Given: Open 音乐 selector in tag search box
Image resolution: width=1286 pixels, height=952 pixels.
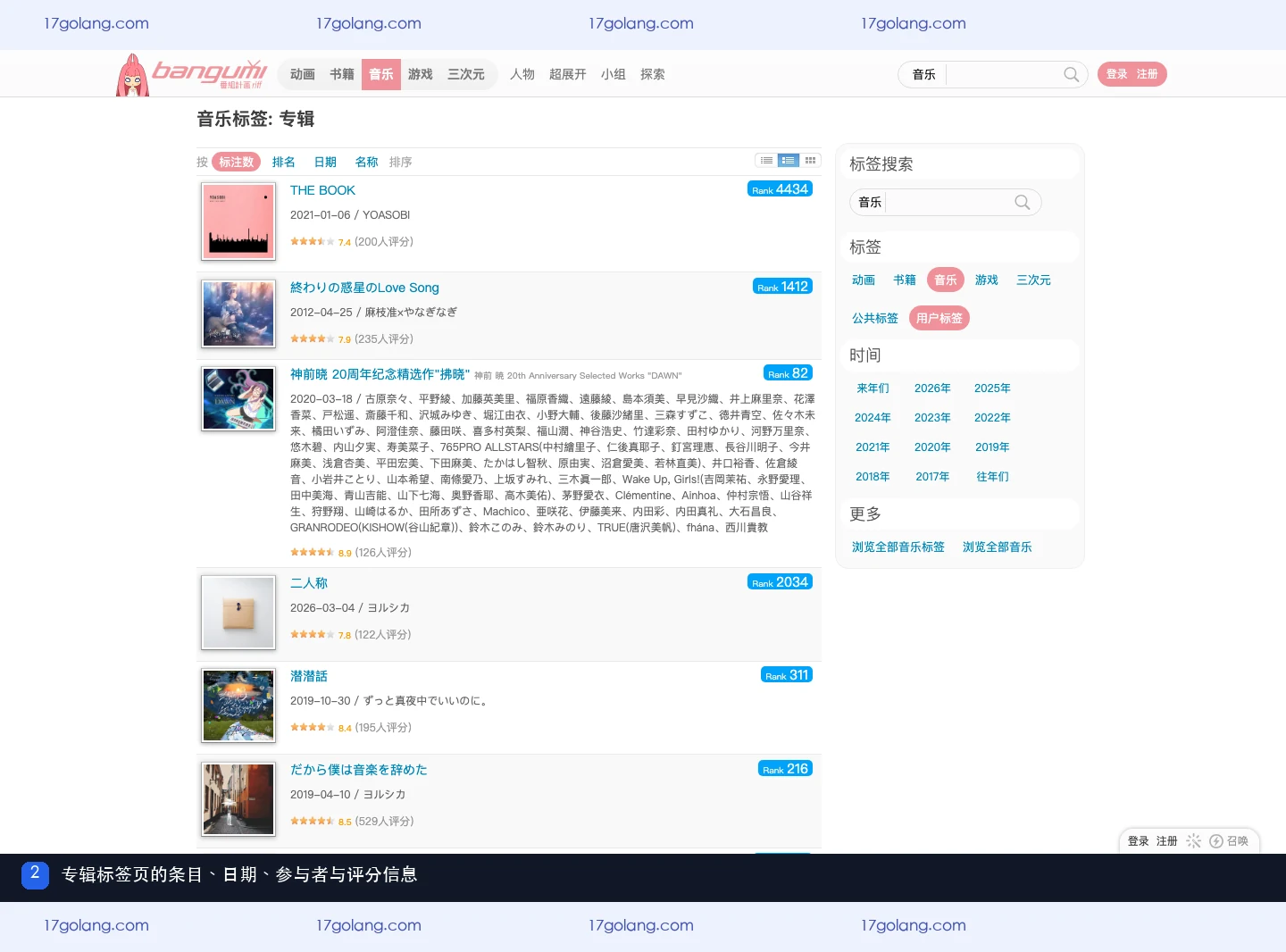Looking at the screenshot, I should [870, 202].
